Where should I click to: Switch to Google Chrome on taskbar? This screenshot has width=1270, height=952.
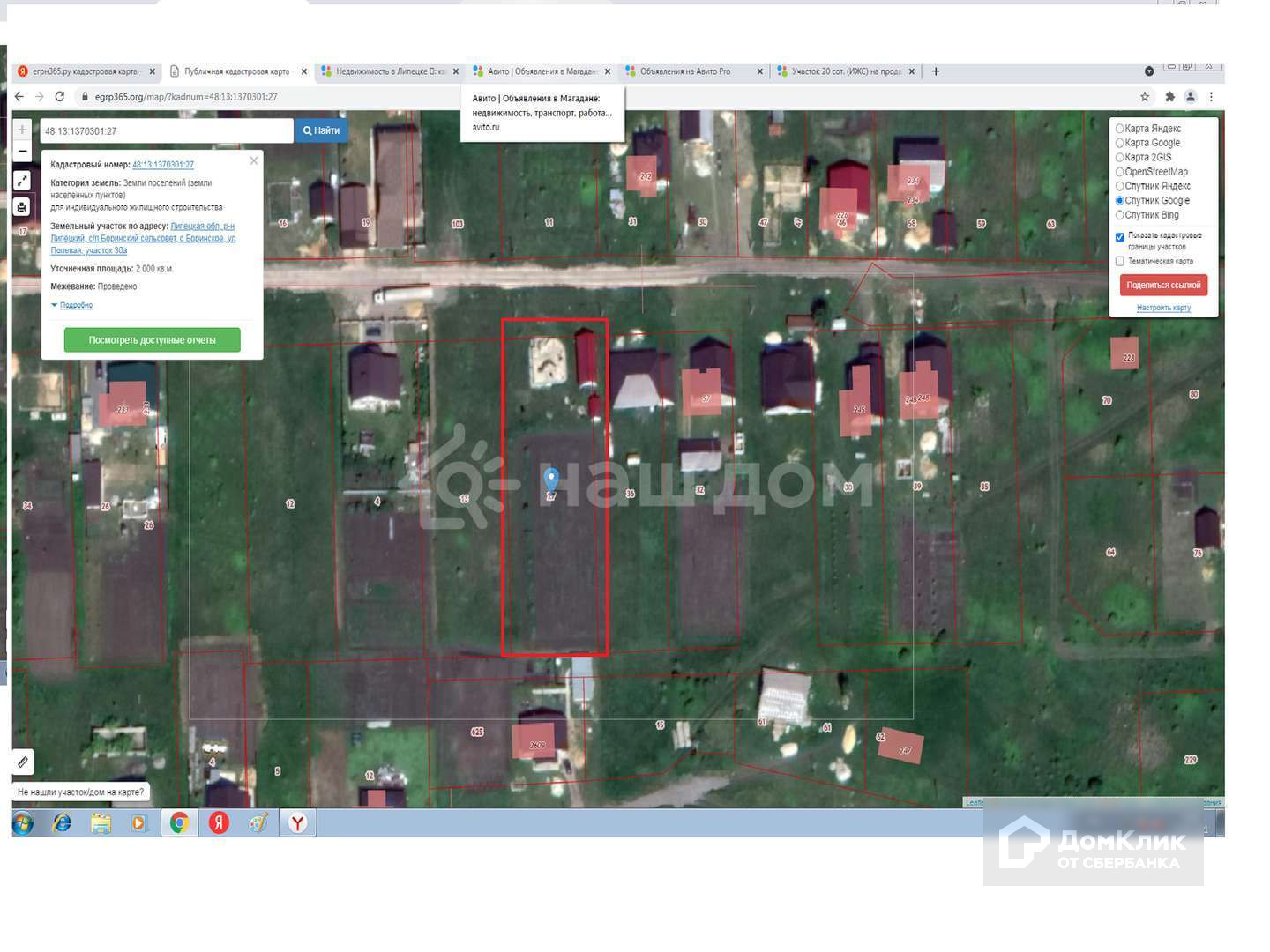(179, 823)
